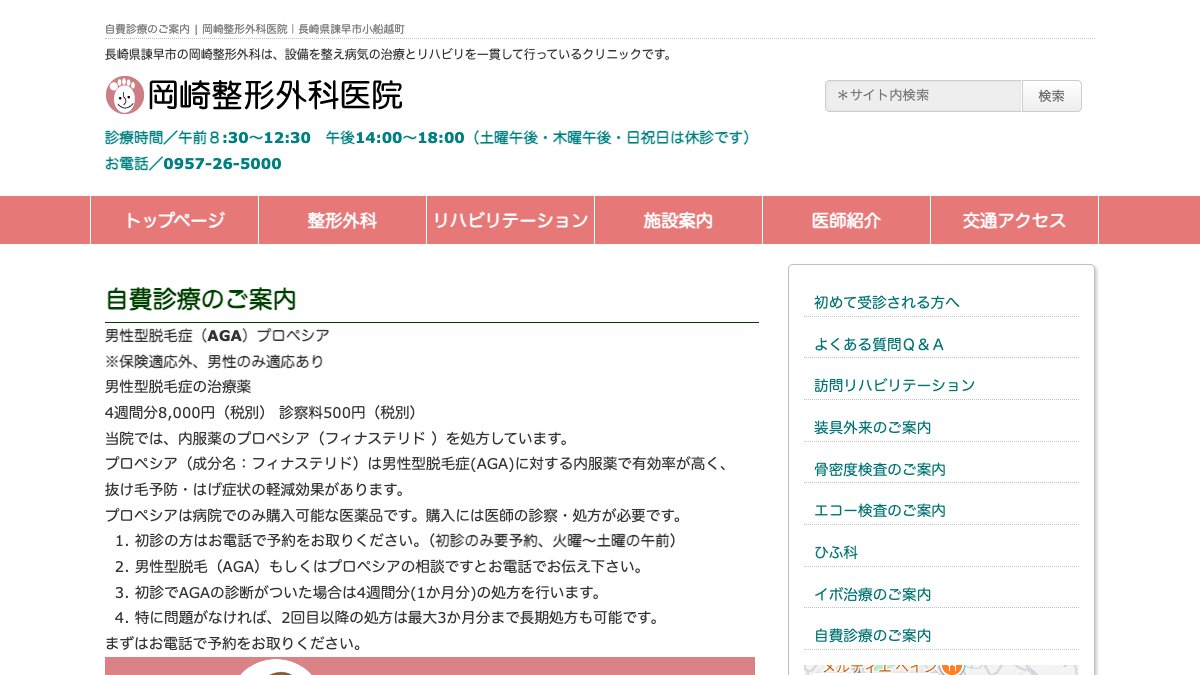1200x675 pixels.
Task: Click the line ※保険適応外、男性のみ適応あり
Action: 214,361
